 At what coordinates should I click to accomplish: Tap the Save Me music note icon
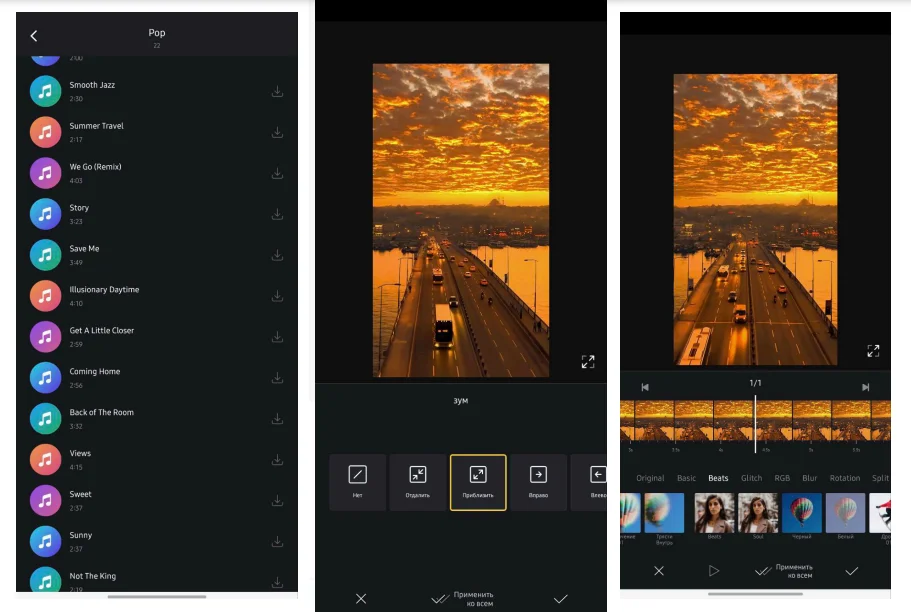pos(45,255)
